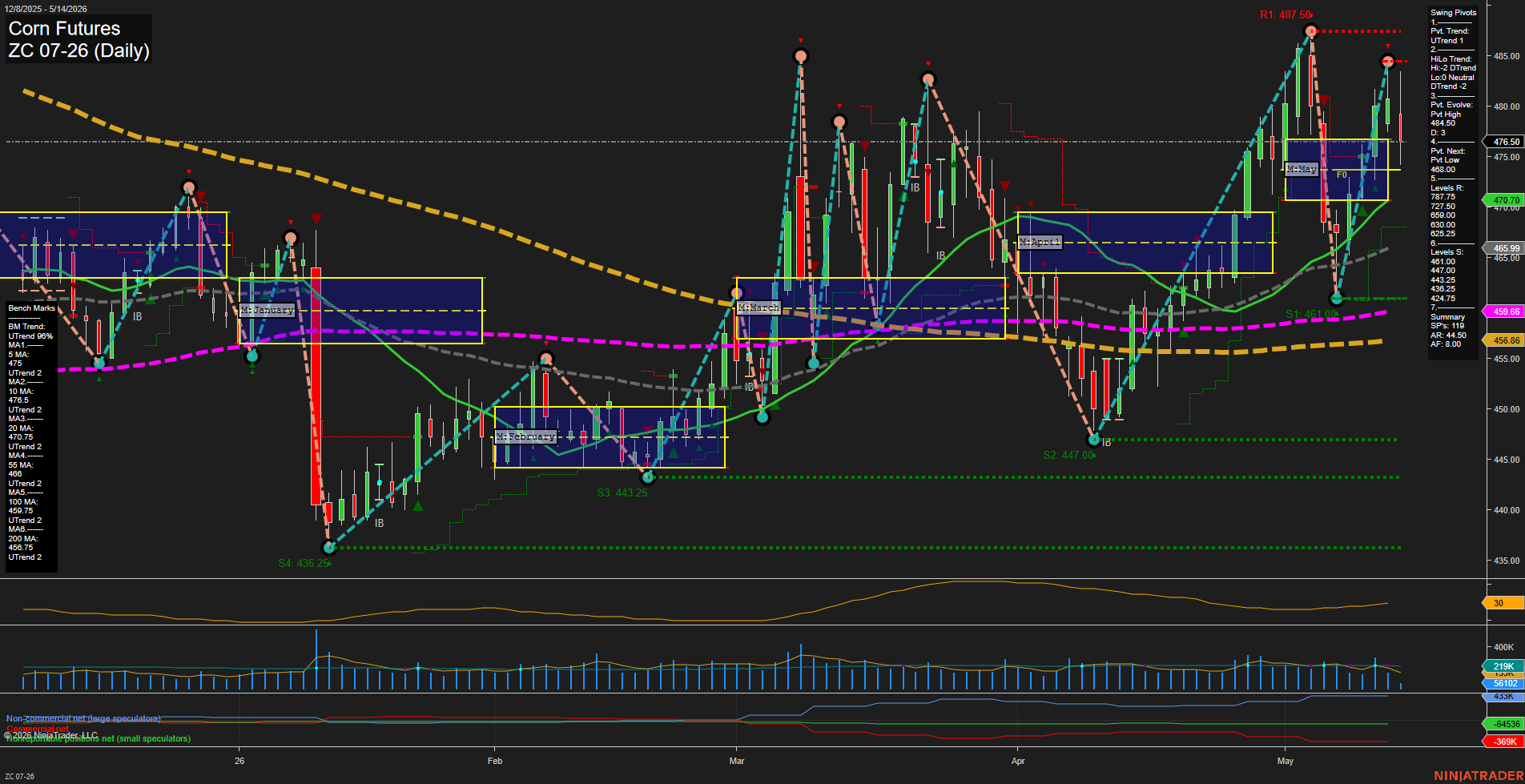Click the Mar label on the time axis
Viewport: 1525px width, 784px height.
pyautogui.click(x=737, y=761)
